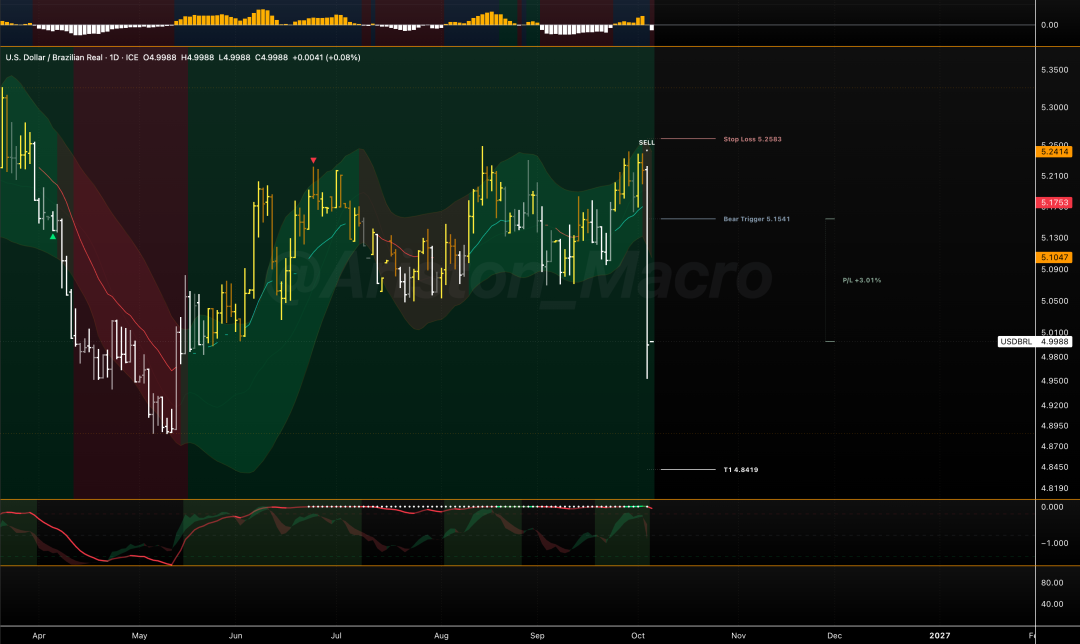Click the Bear Trigger 5.1541 label
Screen dimensions: 1080x644
tap(756, 219)
